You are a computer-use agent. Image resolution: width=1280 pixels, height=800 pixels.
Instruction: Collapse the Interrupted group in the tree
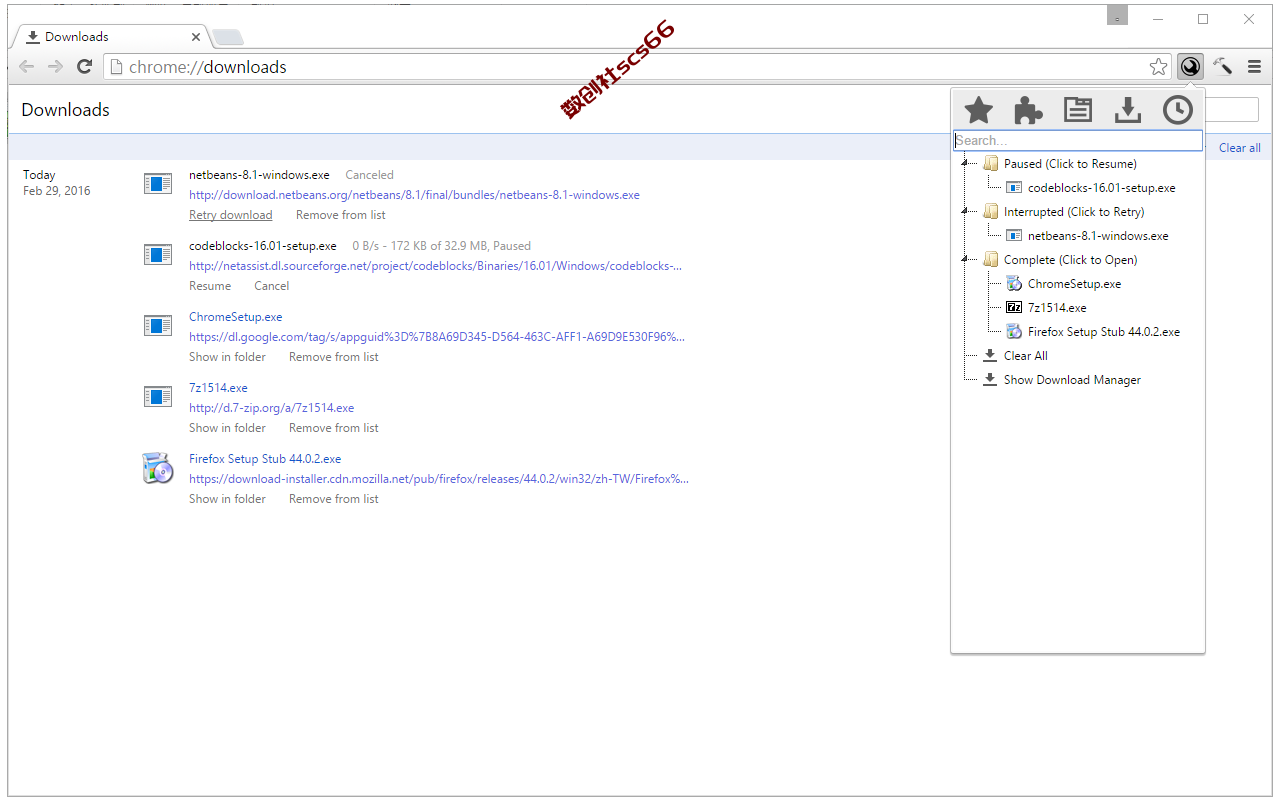(965, 211)
